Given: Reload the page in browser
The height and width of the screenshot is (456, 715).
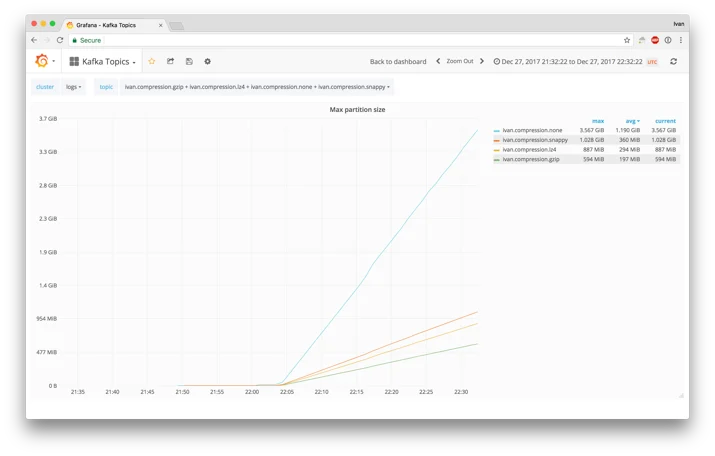Looking at the screenshot, I should 60,40.
